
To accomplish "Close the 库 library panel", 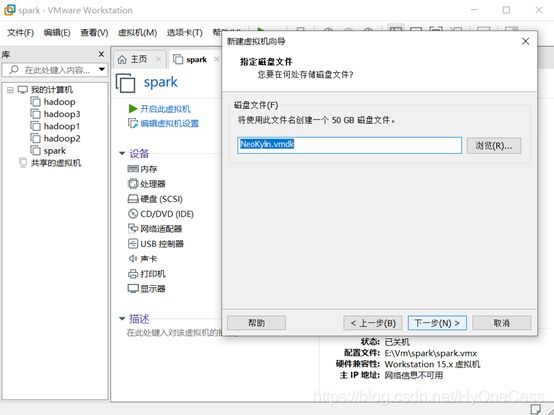I will tap(101, 54).
